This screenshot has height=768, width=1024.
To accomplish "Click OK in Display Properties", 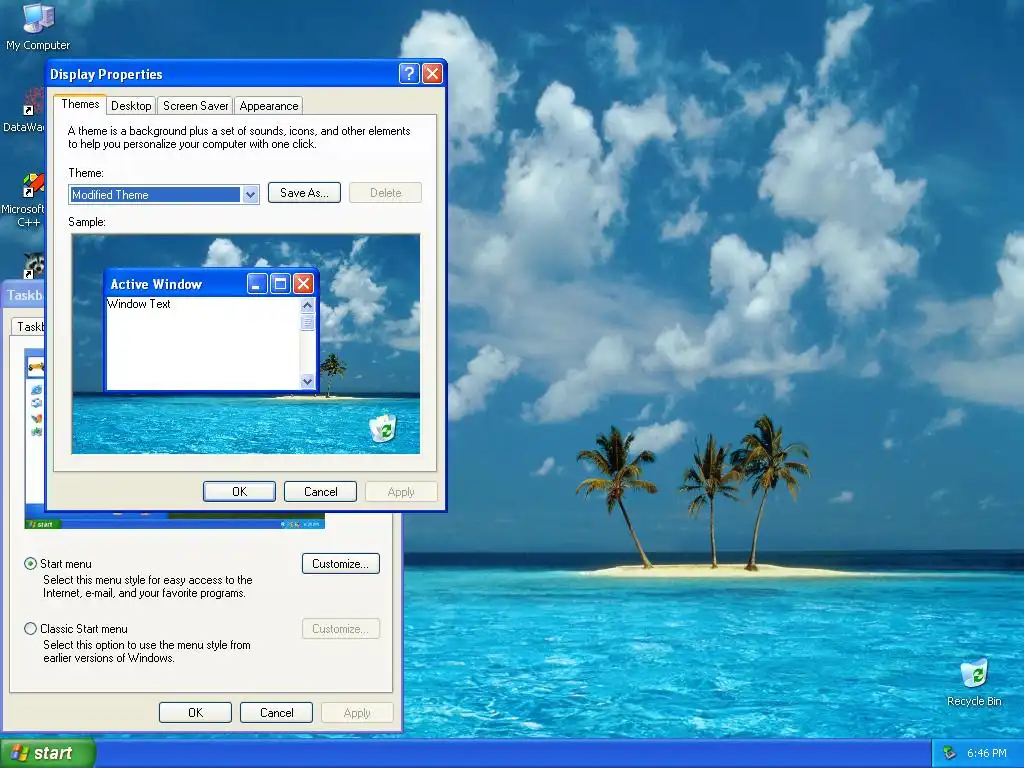I will click(x=239, y=491).
